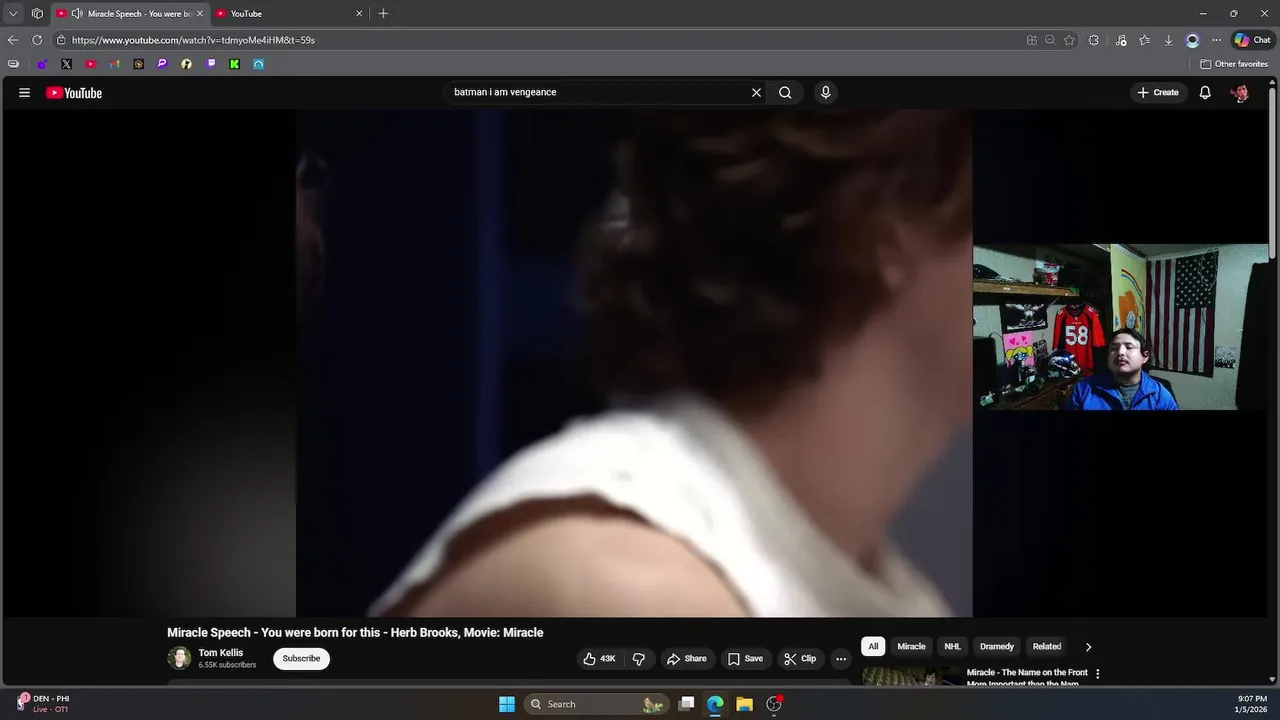Open the Create menu
Screen dimensions: 1280x720
click(x=1158, y=92)
